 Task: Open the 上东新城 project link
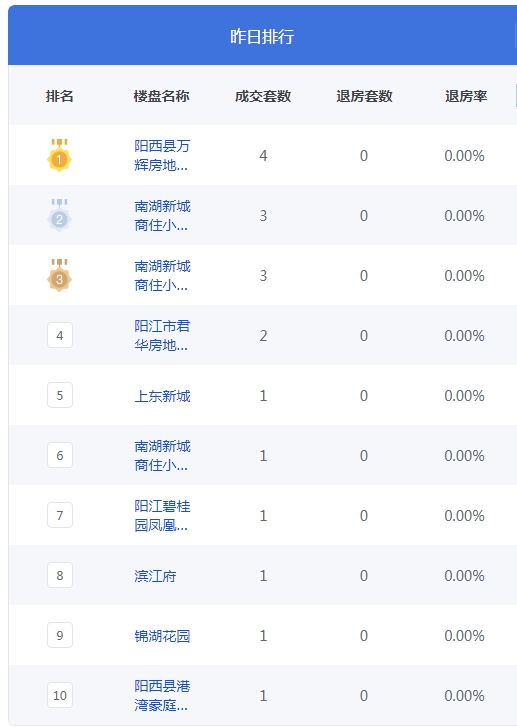pyautogui.click(x=162, y=396)
